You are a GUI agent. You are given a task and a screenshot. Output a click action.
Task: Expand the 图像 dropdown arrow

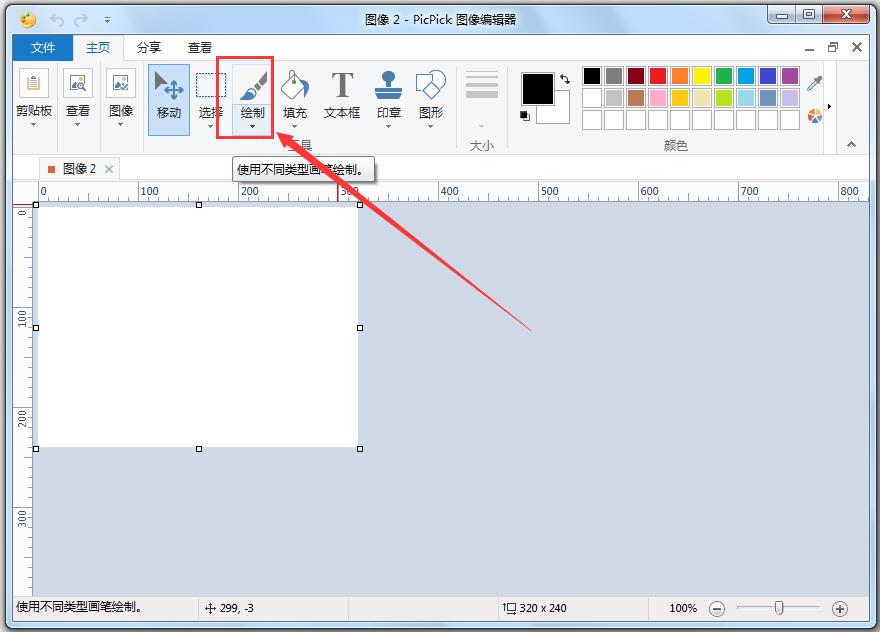coord(121,124)
